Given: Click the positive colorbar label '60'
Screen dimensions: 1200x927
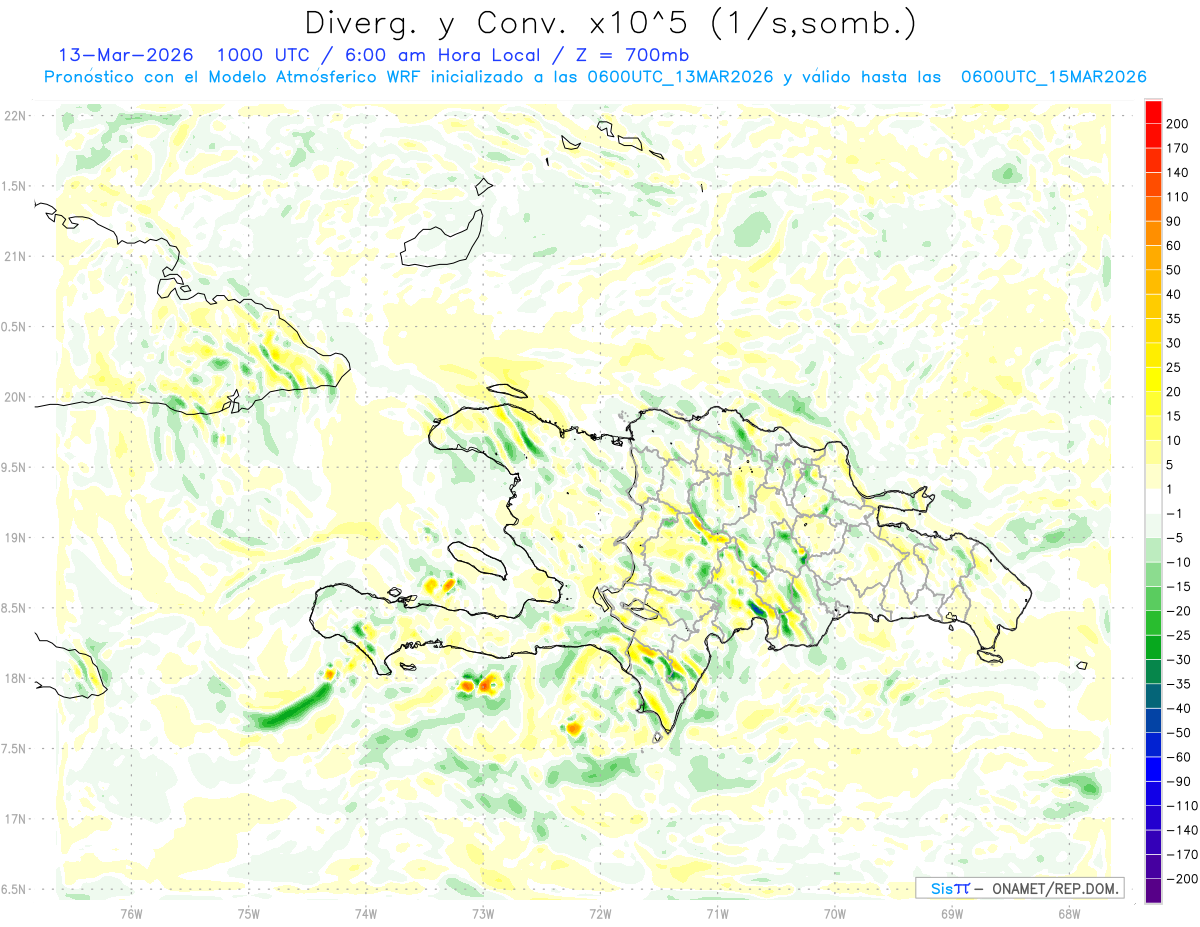Looking at the screenshot, I should 1174,246.
